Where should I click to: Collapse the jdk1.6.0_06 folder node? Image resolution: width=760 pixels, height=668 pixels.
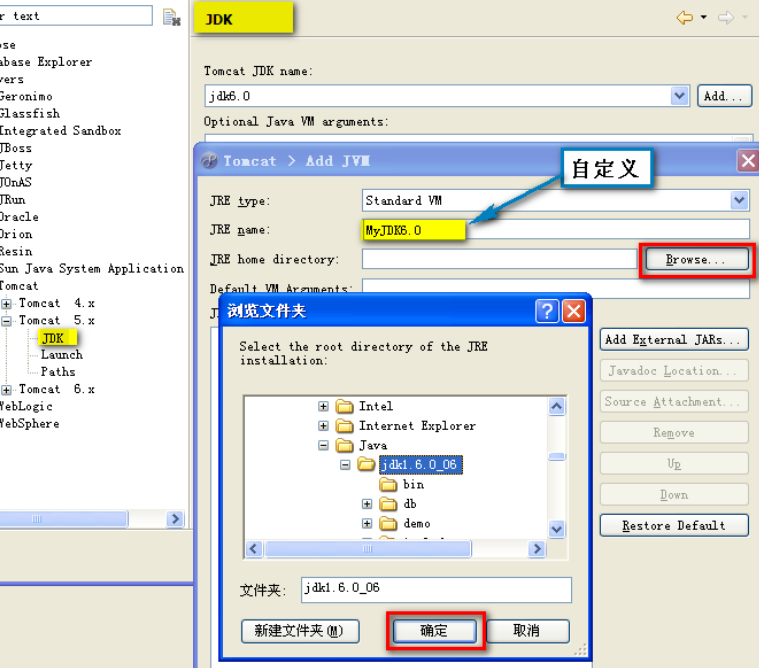pos(345,465)
